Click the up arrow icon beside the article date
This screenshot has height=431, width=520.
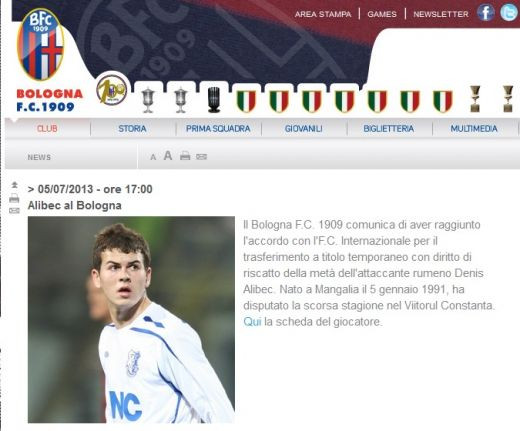(x=14, y=184)
